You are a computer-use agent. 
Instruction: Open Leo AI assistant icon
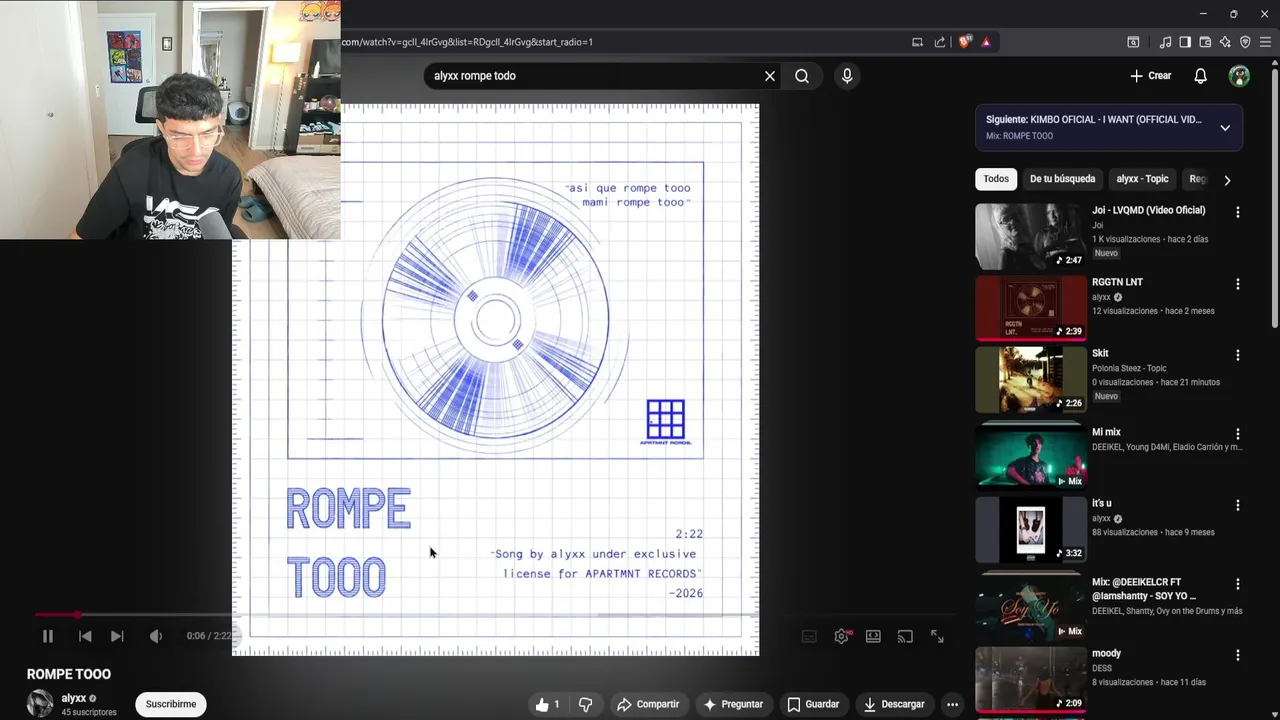coord(1225,42)
